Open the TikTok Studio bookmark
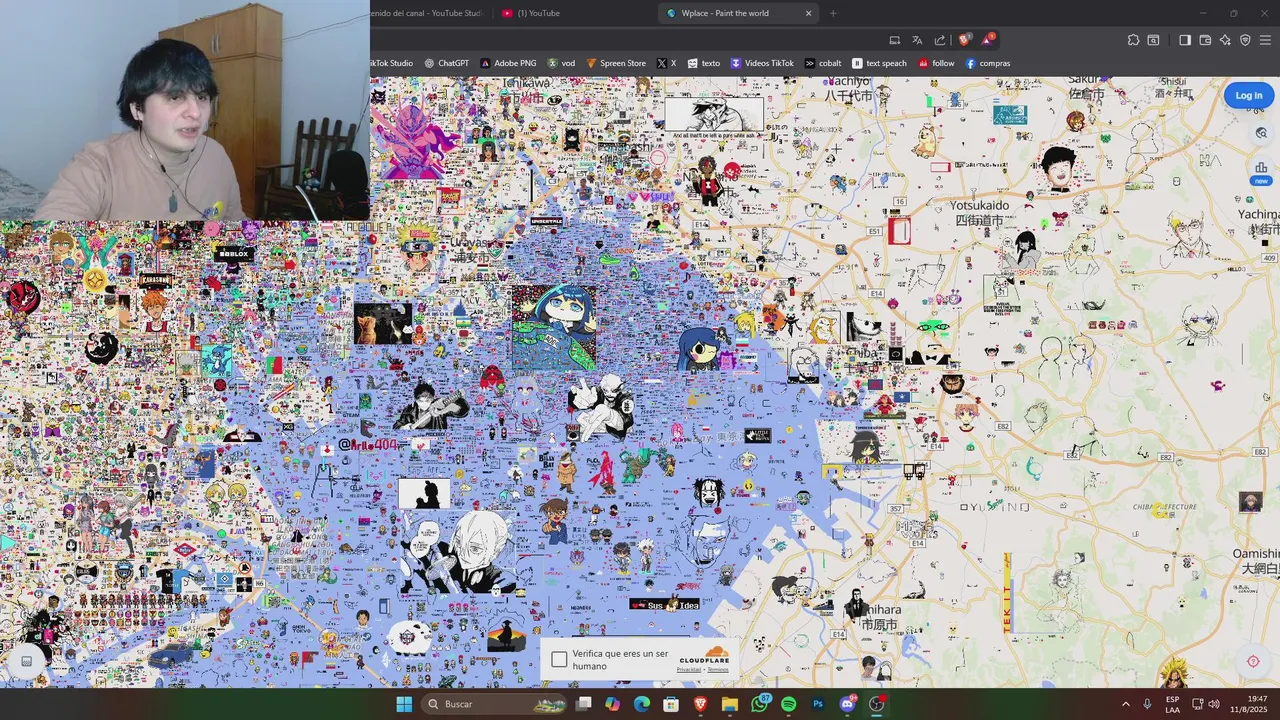The height and width of the screenshot is (720, 1280). pyautogui.click(x=391, y=63)
